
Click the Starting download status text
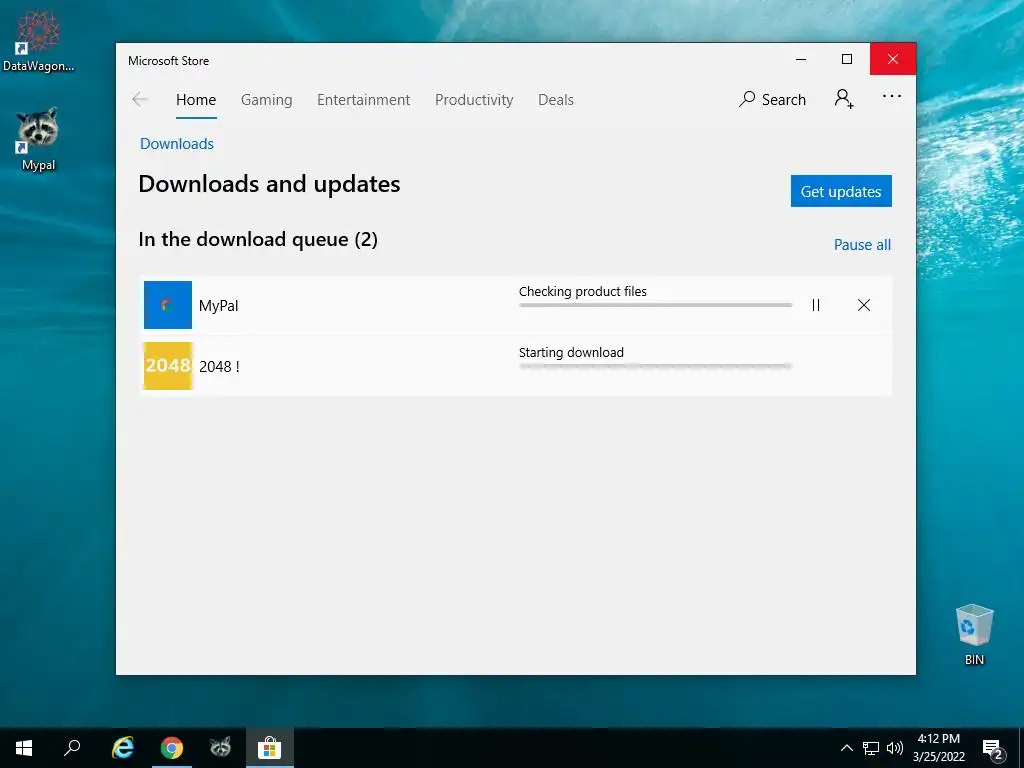pos(571,353)
